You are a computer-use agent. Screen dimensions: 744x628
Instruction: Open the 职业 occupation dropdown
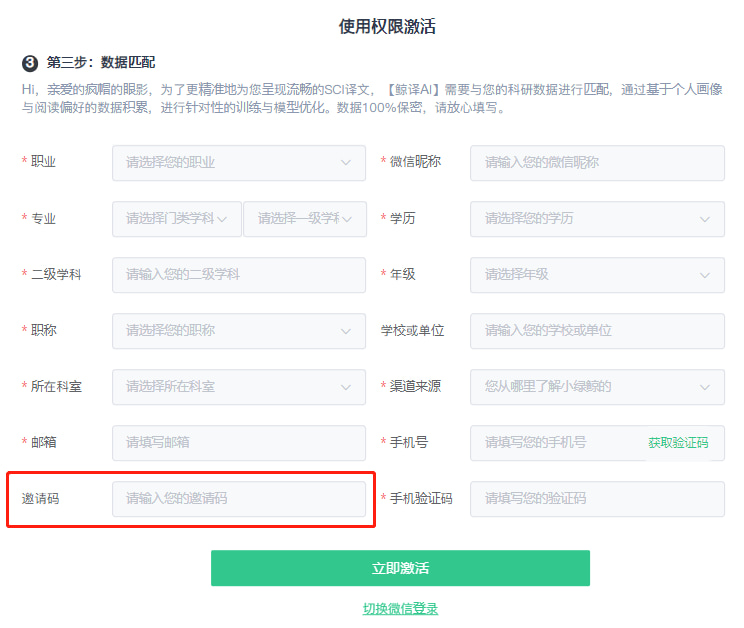pos(239,163)
